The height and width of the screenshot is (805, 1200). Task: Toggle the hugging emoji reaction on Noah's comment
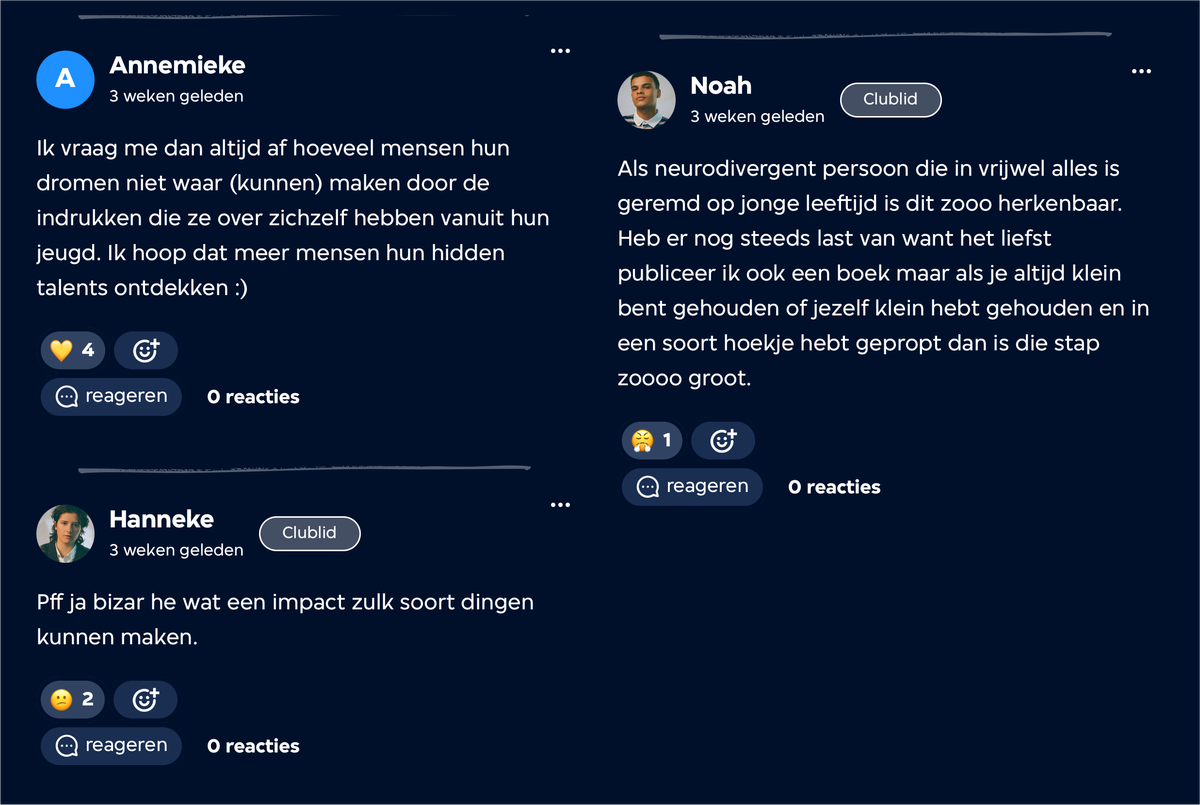pyautogui.click(x=653, y=440)
